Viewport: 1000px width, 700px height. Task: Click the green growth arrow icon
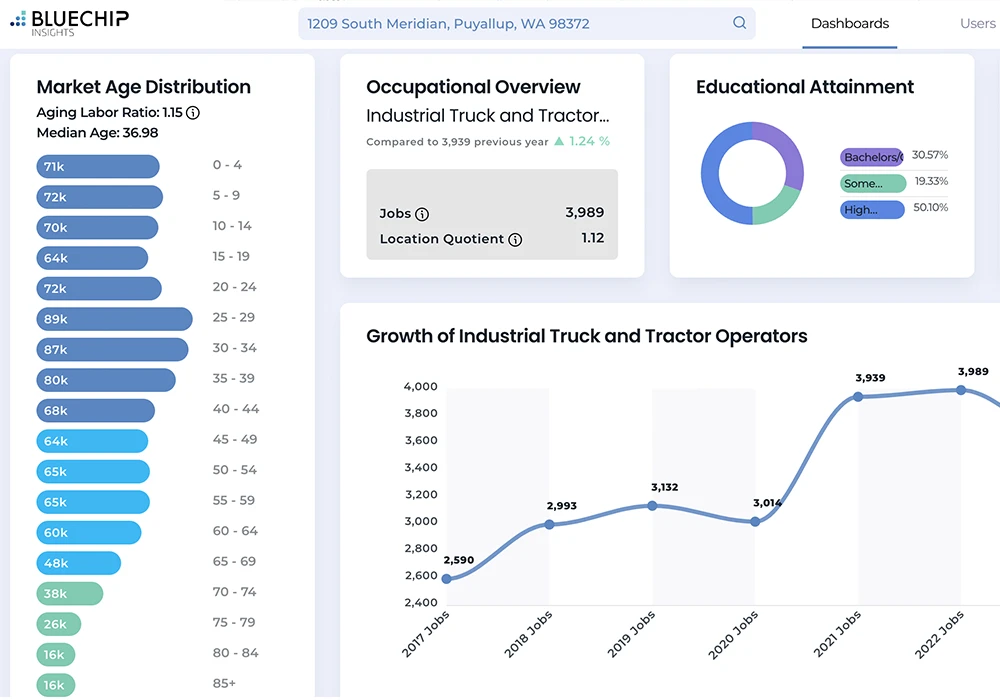coord(559,142)
